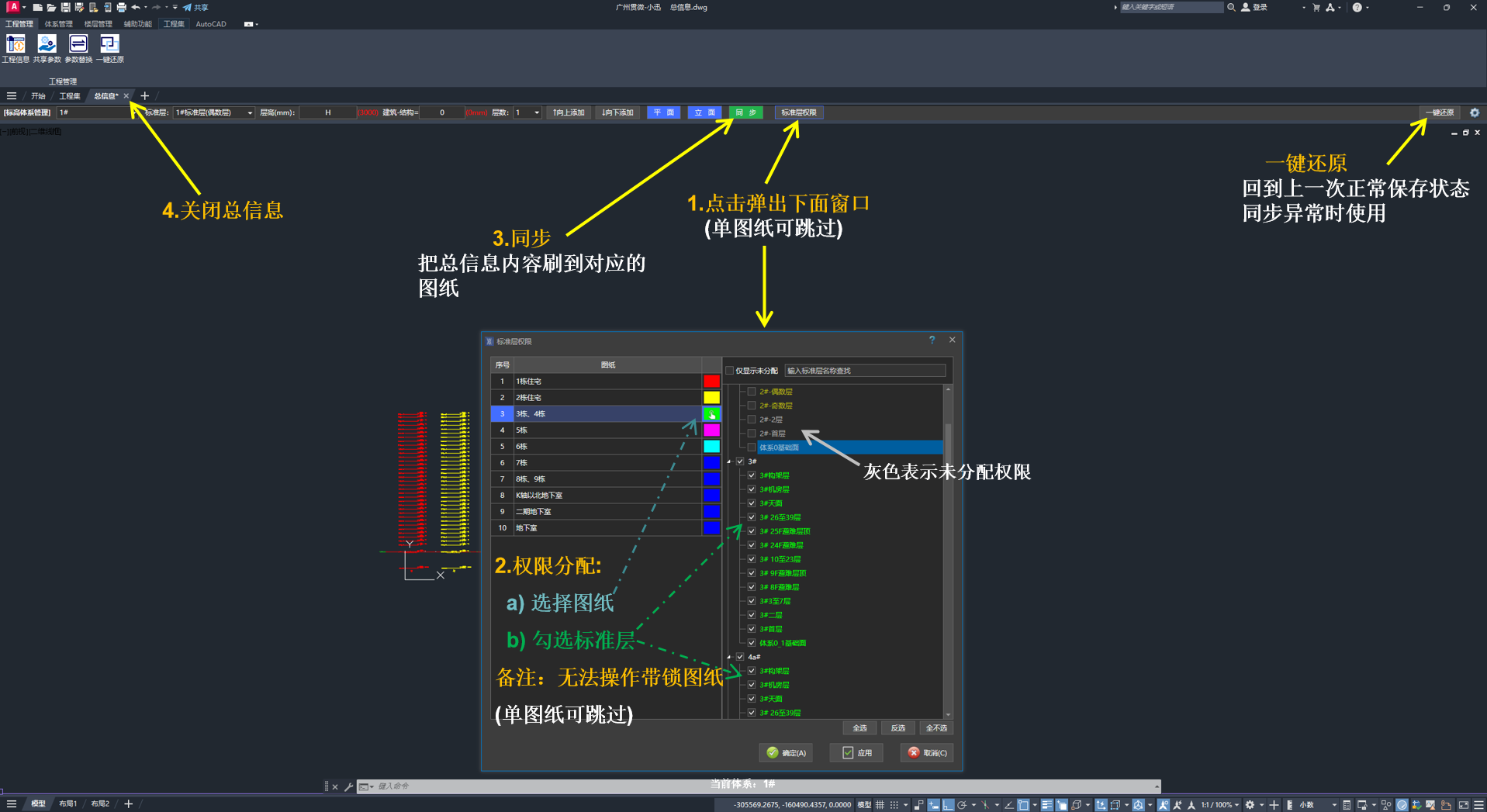Open the settings gear beside 一键还原

point(1475,112)
